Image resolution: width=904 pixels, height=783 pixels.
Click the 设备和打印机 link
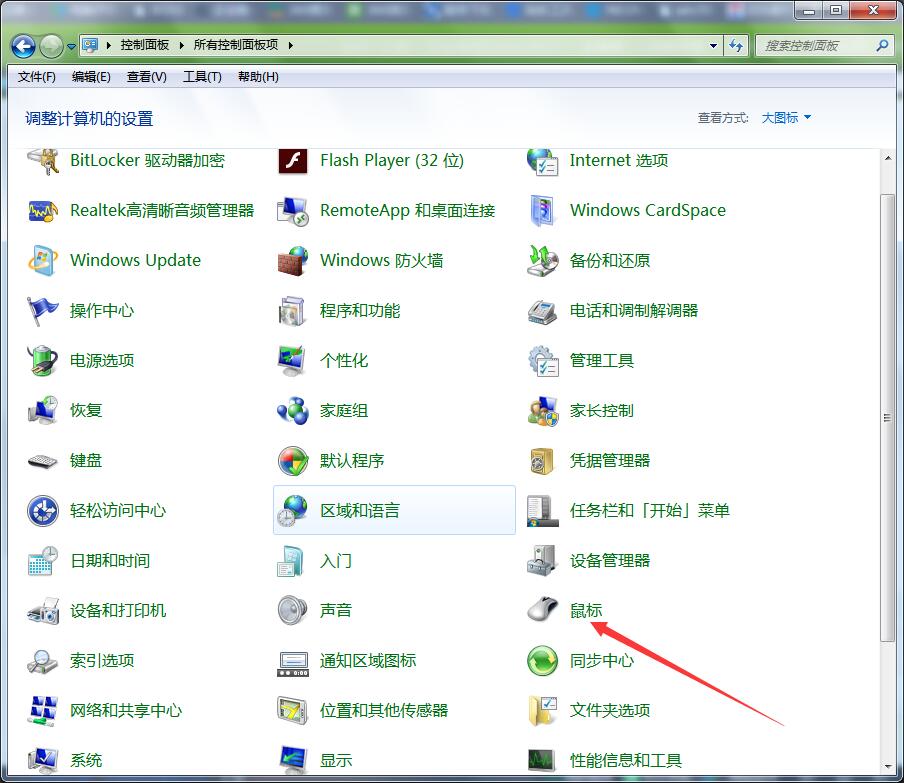tap(118, 611)
